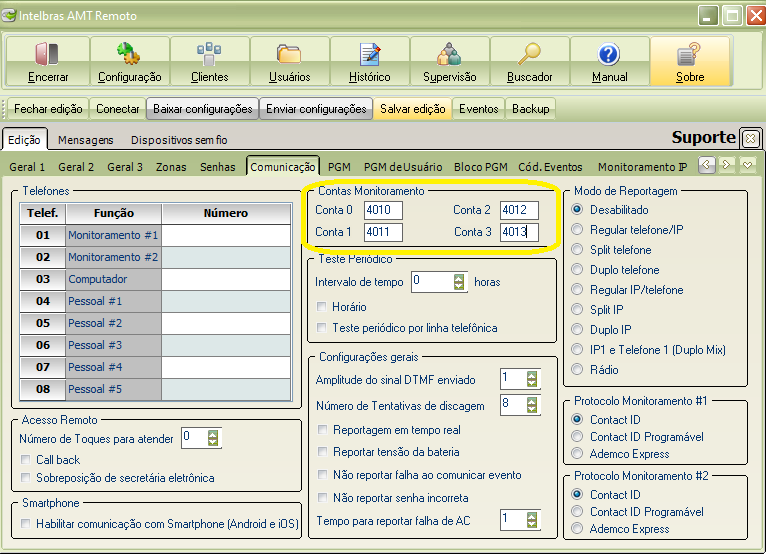Click the Encerrar toolbar icon
This screenshot has height=554, width=766.
coord(48,54)
